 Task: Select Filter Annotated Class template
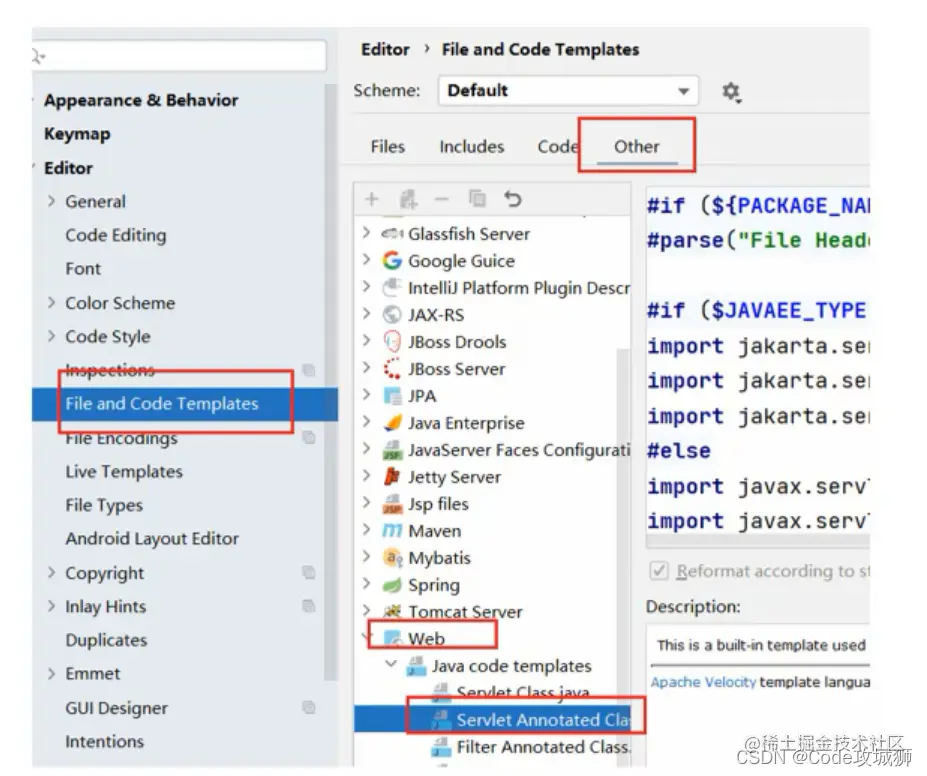pos(542,747)
